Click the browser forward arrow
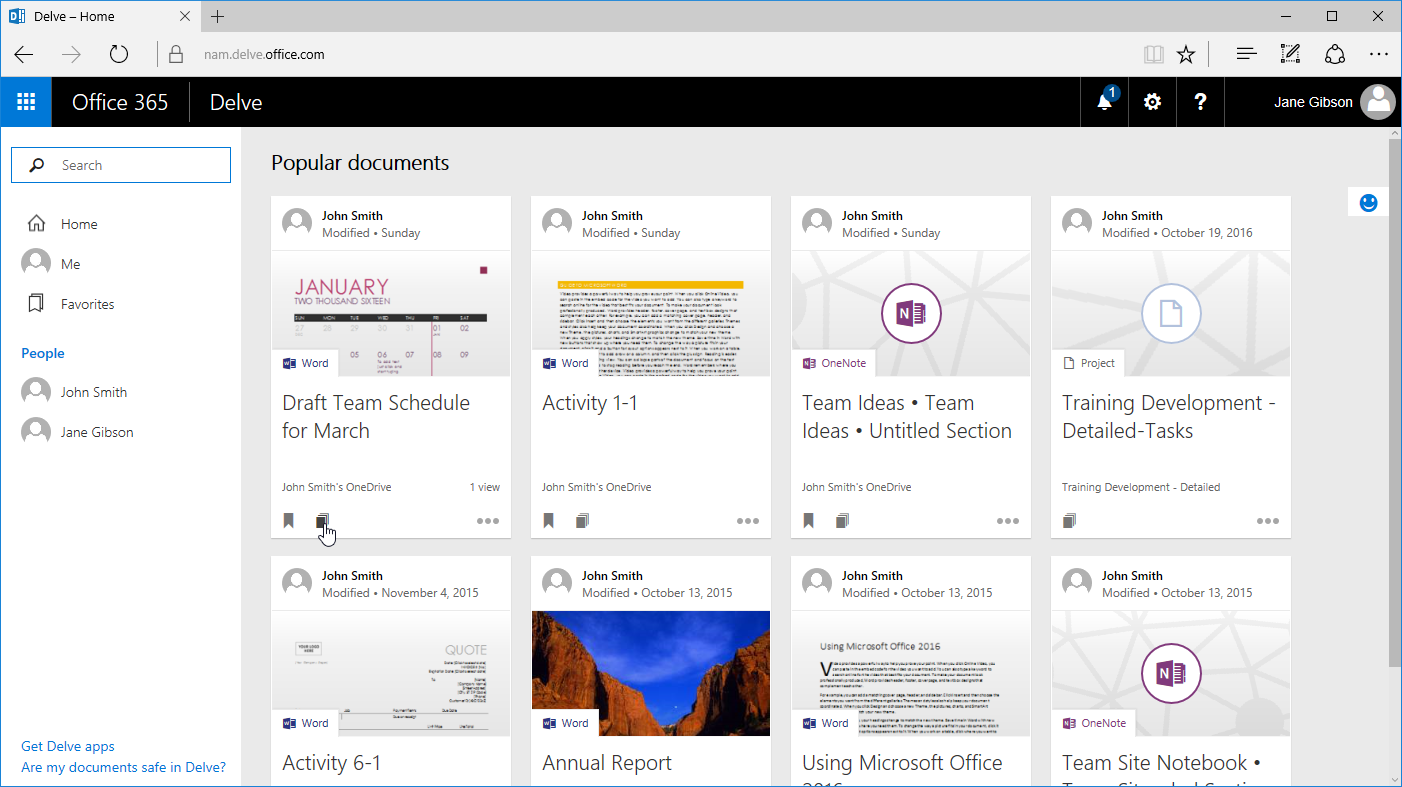Image resolution: width=1402 pixels, height=787 pixels. click(71, 55)
